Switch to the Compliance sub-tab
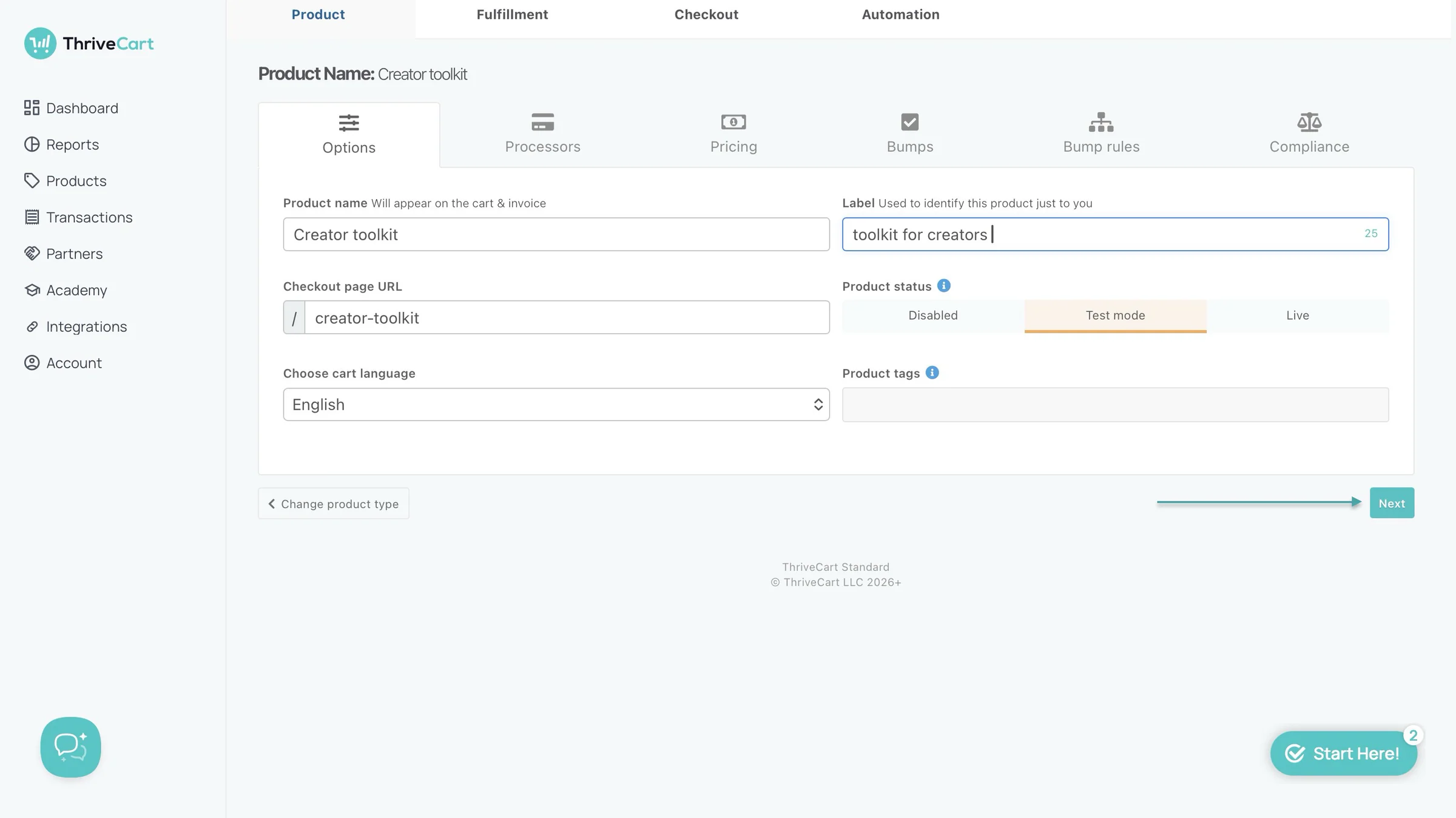The image size is (1456, 818). click(1309, 134)
